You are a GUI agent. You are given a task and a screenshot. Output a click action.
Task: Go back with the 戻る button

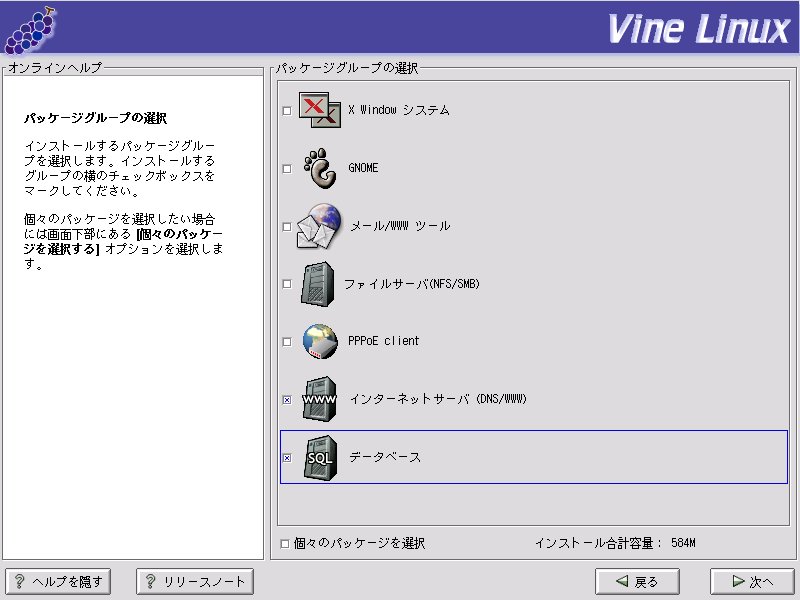[637, 581]
